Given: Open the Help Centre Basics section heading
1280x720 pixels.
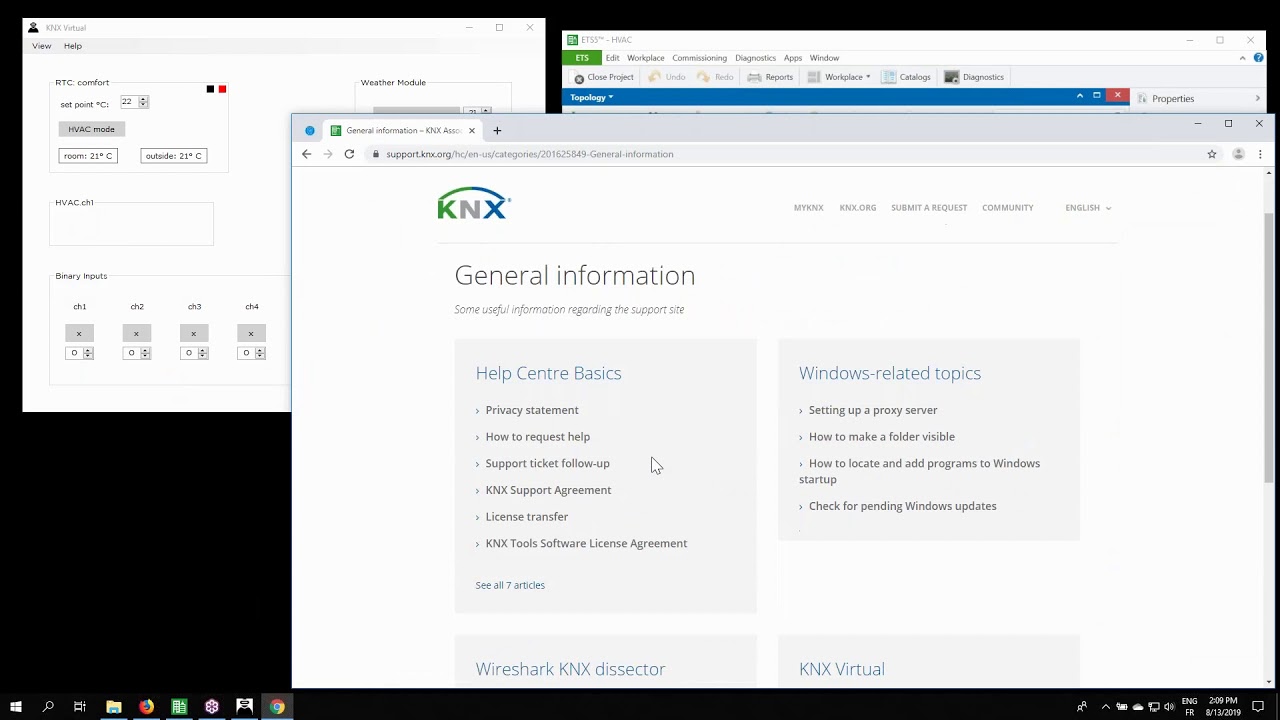Looking at the screenshot, I should 548,373.
